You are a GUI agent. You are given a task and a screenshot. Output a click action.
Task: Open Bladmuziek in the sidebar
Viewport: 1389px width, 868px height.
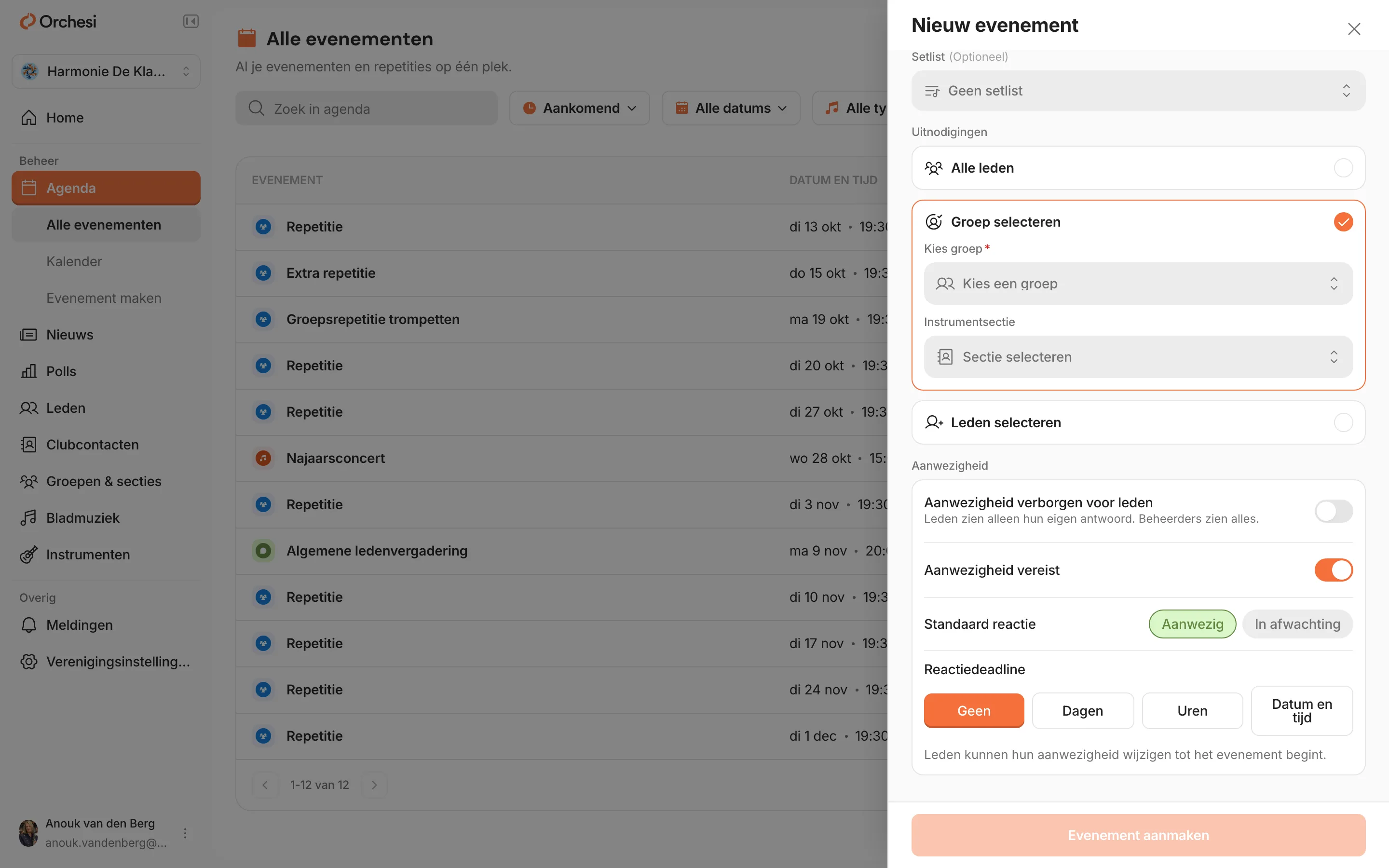coord(106,518)
